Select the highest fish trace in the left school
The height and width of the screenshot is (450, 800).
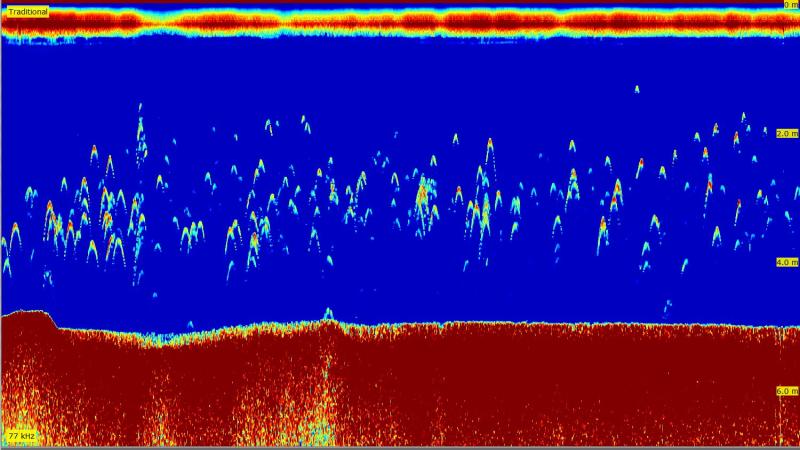139,112
